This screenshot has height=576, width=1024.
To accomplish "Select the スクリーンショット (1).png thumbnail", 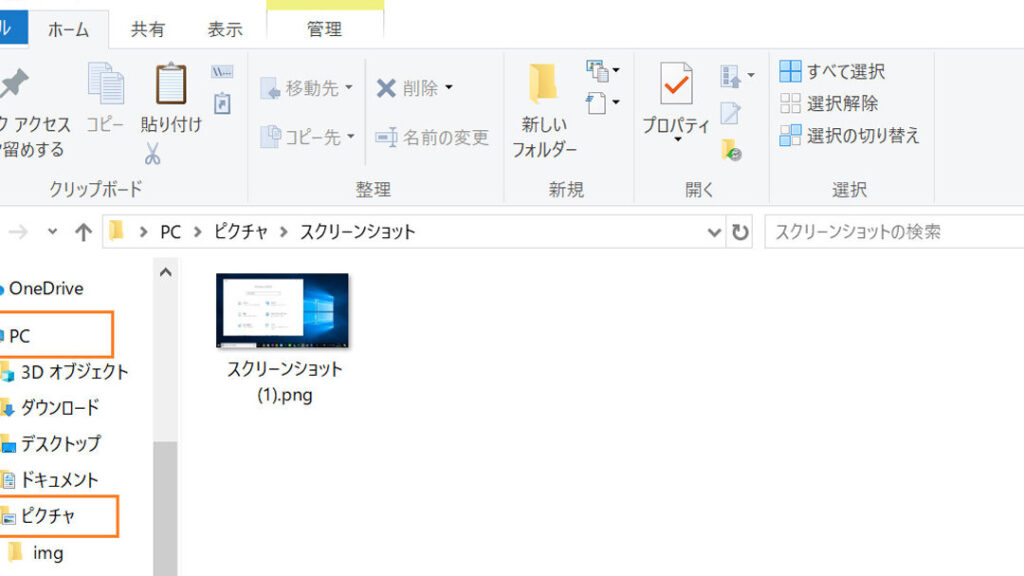I will coord(282,311).
